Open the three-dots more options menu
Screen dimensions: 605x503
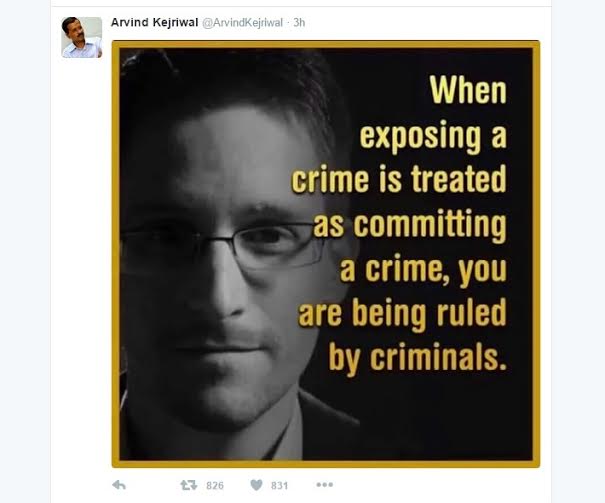(x=324, y=484)
